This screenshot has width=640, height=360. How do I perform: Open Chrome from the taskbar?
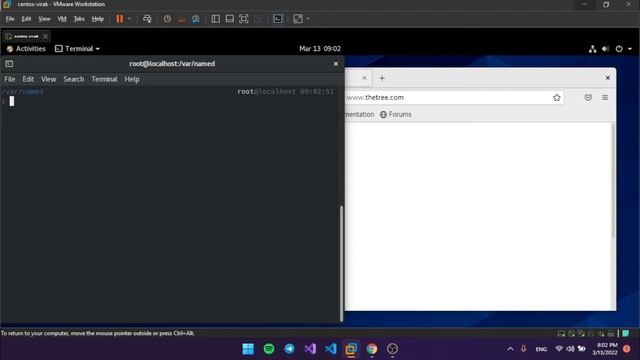pos(372,349)
